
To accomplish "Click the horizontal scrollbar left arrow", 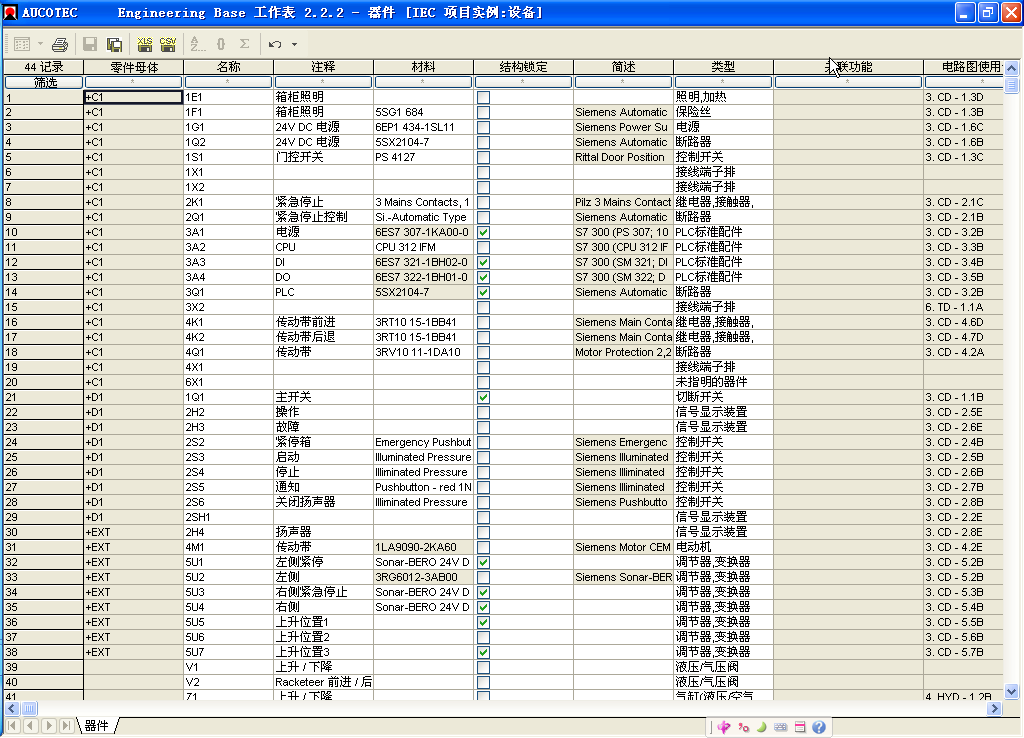I will (x=12, y=709).
